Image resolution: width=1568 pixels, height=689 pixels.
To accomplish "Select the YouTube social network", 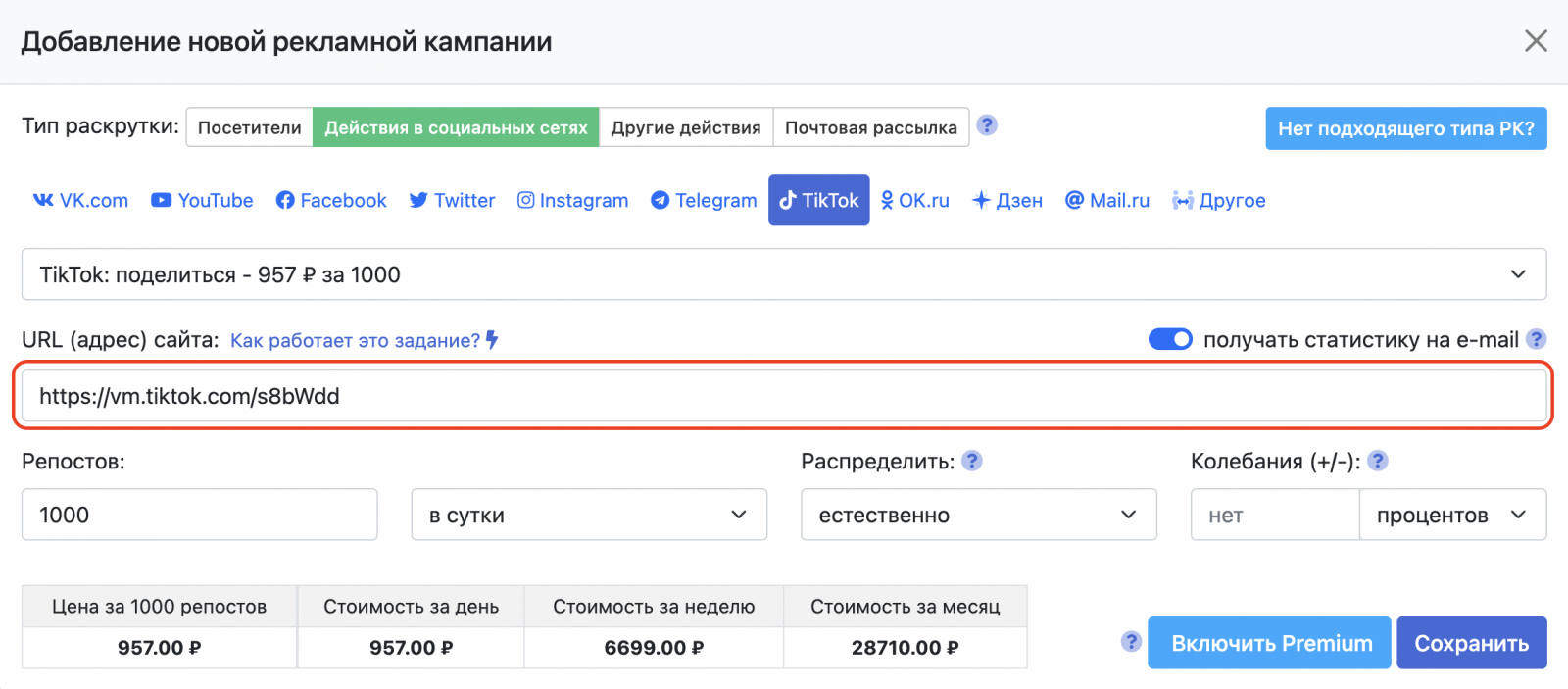I will pos(202,200).
